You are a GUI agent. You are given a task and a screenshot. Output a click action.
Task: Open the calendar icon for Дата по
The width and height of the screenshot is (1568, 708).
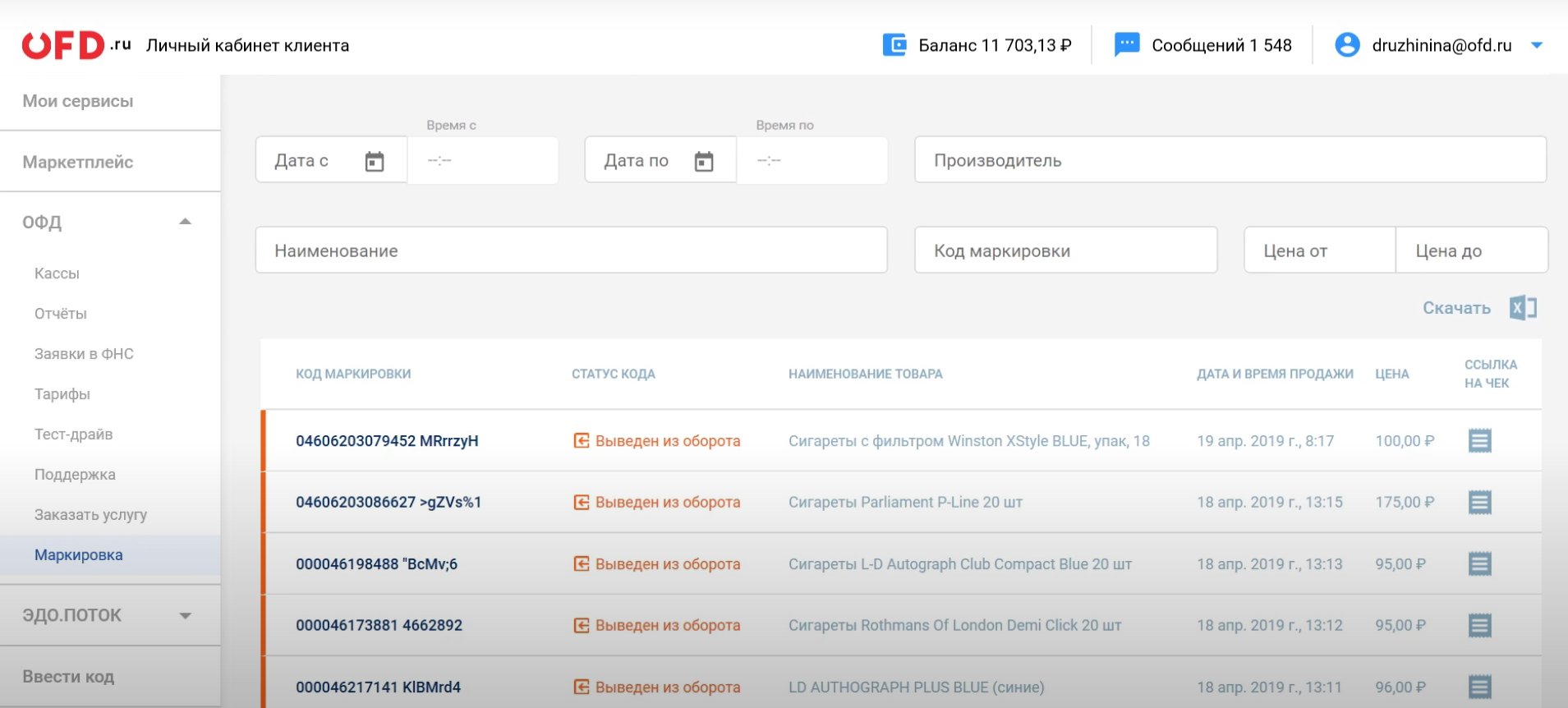704,161
